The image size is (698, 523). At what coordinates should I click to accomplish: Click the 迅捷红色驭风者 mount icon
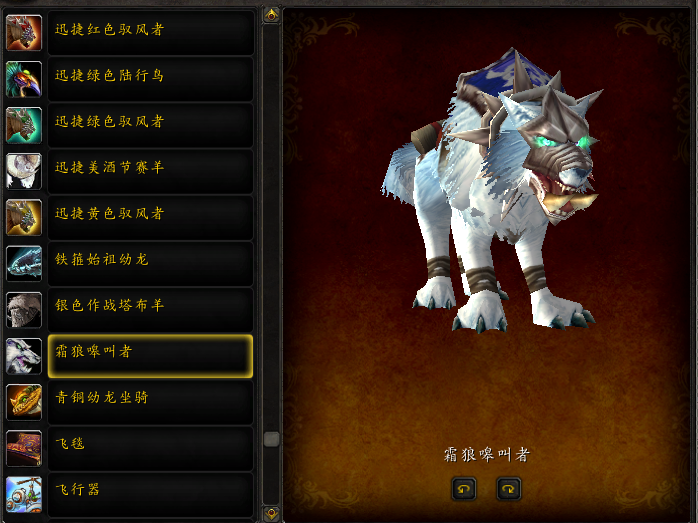click(24, 32)
